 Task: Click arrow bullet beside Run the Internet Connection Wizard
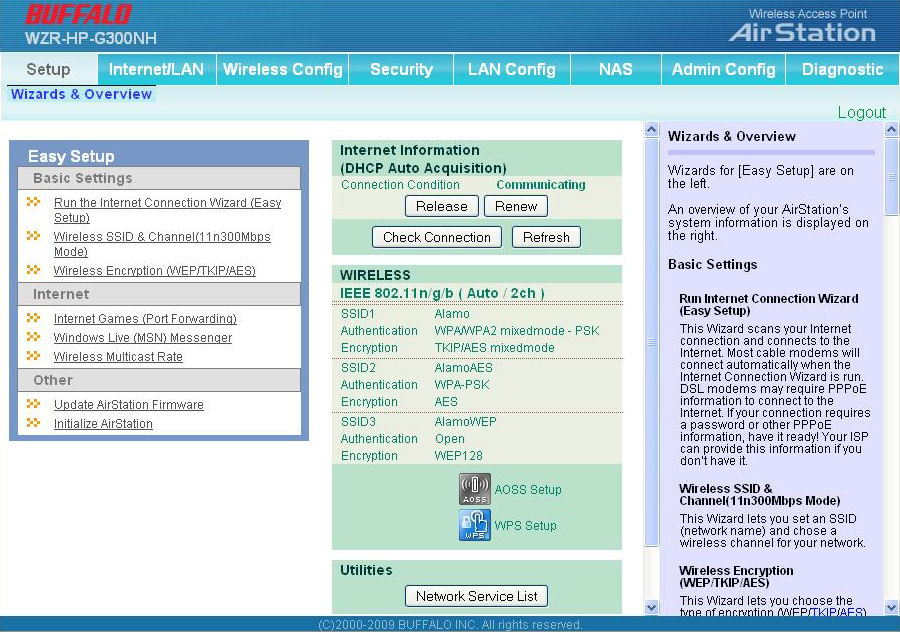click(x=34, y=201)
